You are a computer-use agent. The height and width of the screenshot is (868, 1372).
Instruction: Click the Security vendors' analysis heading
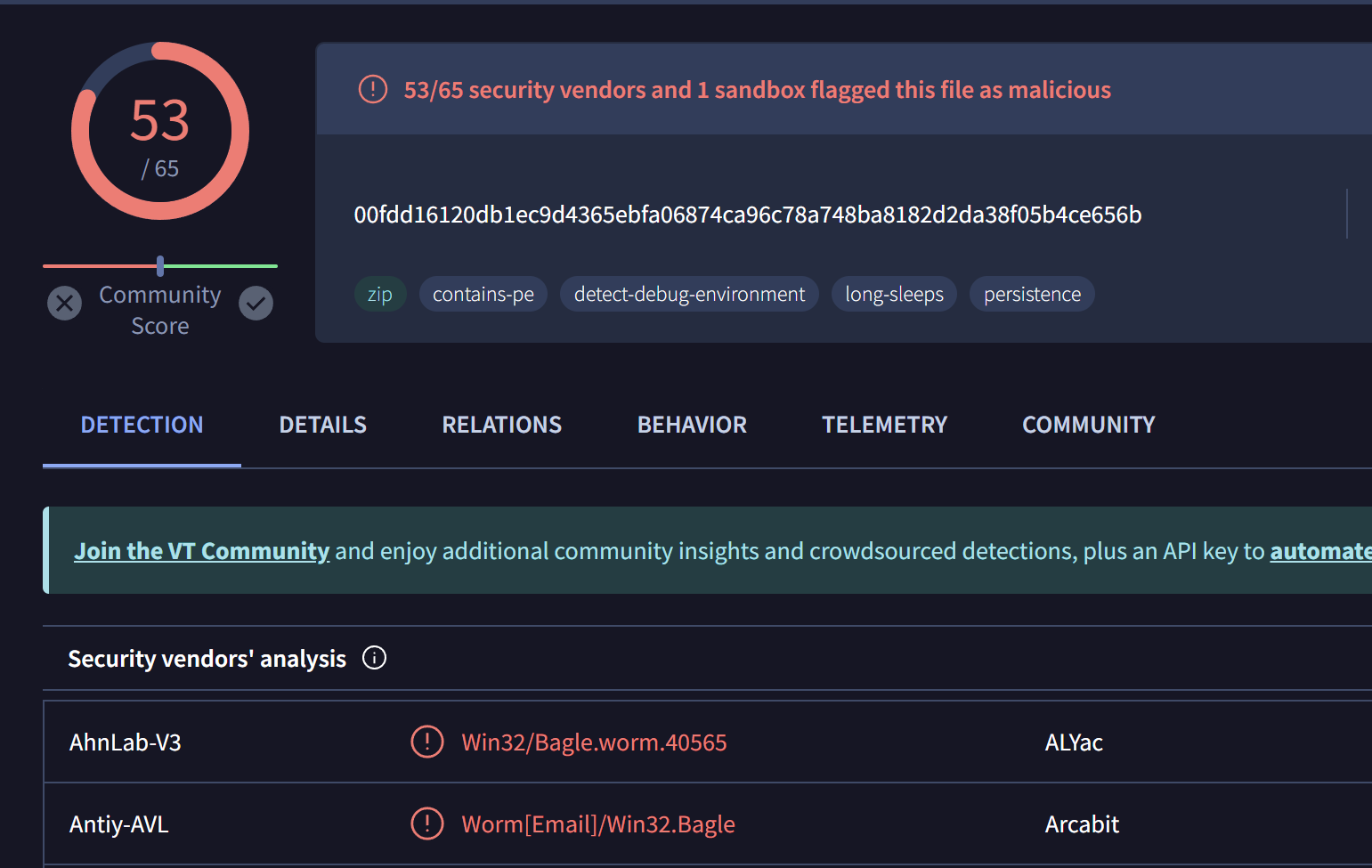pyautogui.click(x=207, y=659)
